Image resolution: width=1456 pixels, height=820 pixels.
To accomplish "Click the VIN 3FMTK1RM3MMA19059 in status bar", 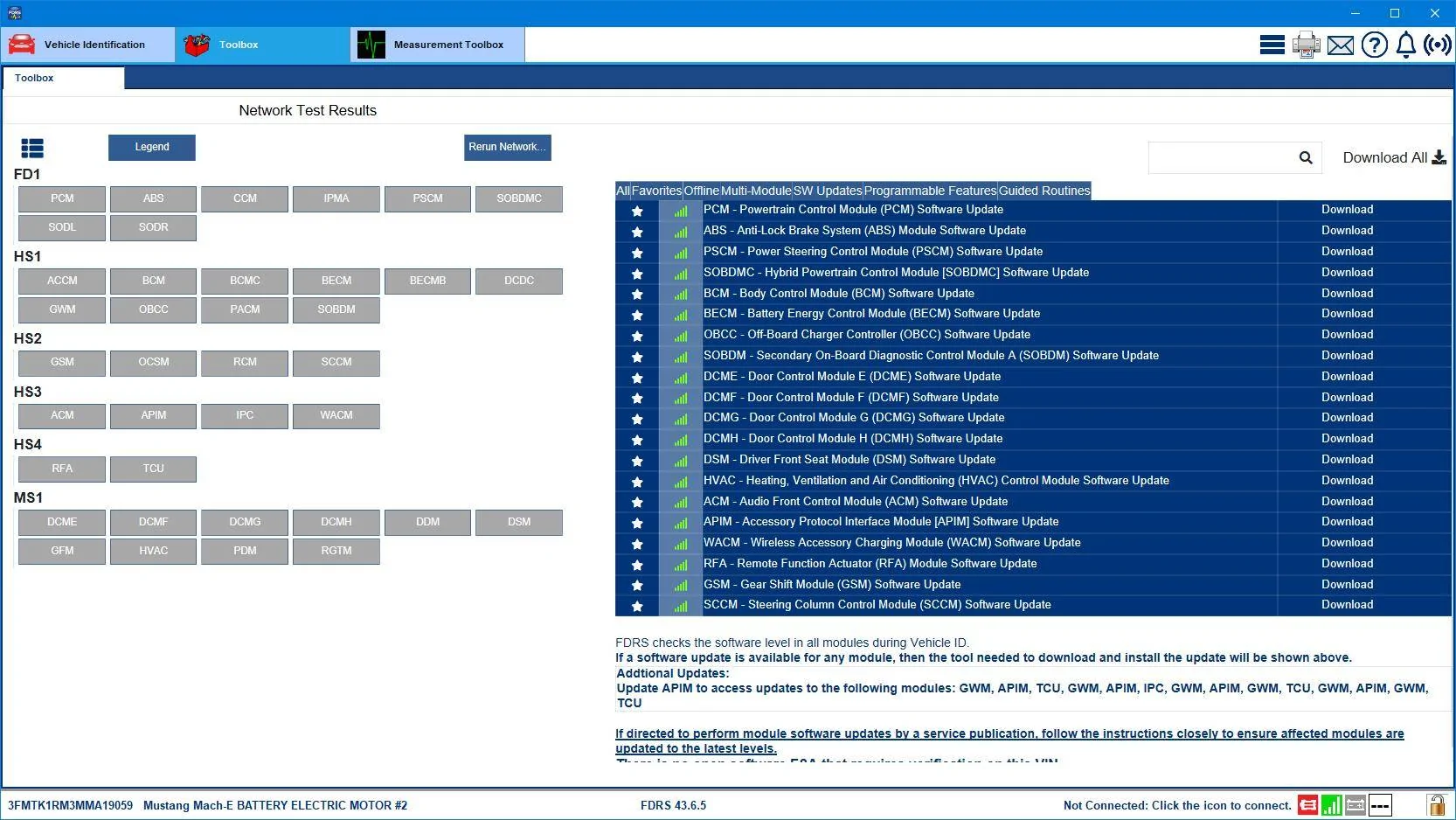I will [70, 806].
